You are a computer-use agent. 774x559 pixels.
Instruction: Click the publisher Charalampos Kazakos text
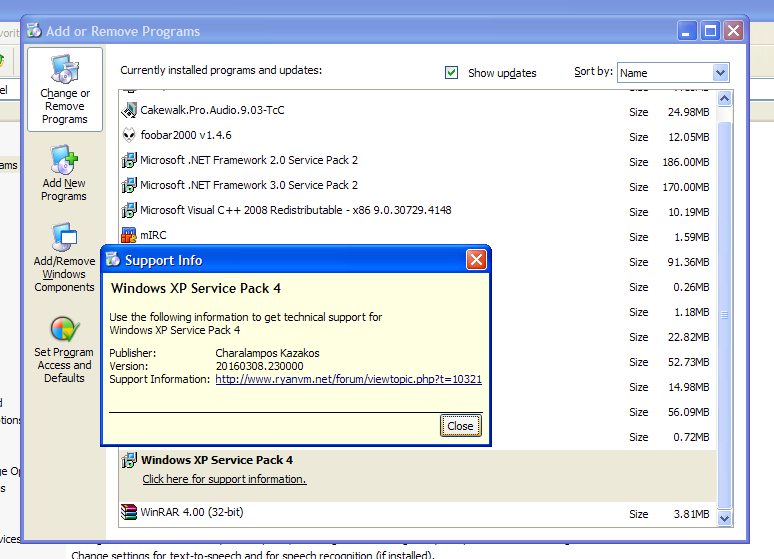click(x=267, y=353)
